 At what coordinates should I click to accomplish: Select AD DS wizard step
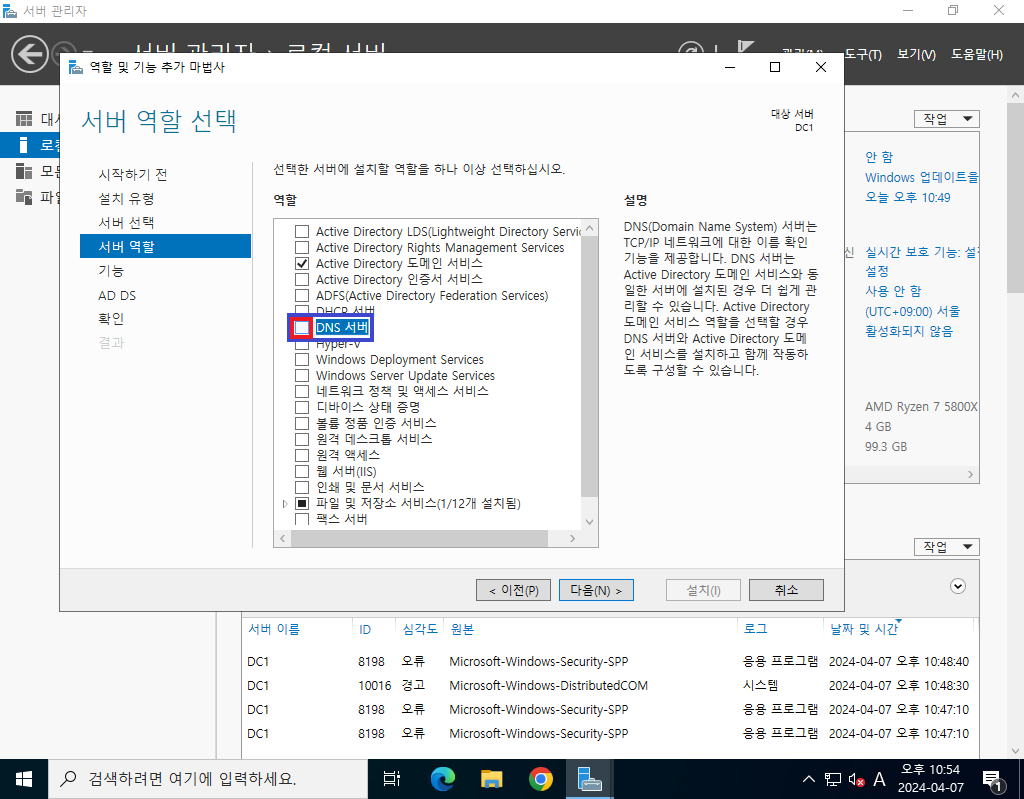coord(117,295)
